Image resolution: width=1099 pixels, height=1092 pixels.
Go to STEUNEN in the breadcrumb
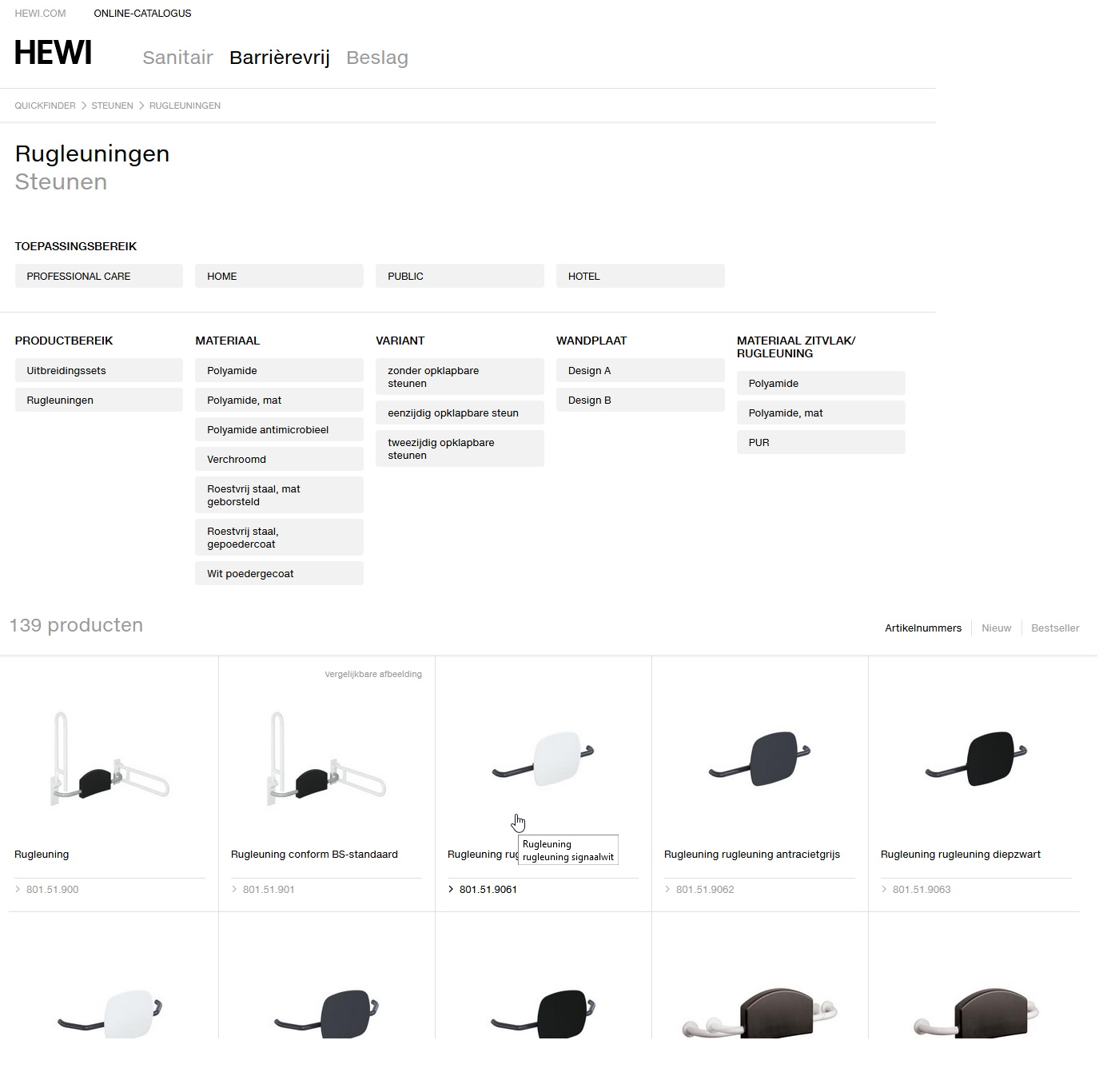point(112,106)
